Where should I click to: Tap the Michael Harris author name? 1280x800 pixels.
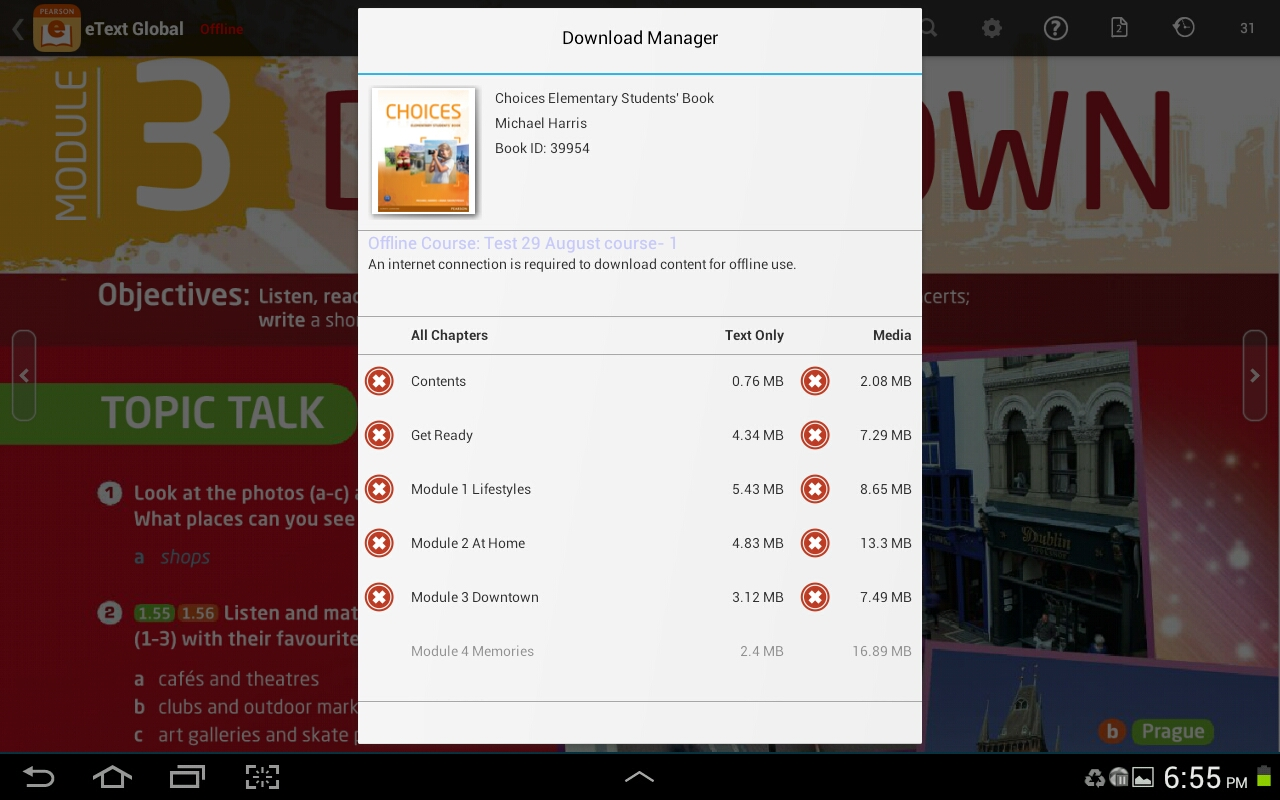[x=541, y=123]
